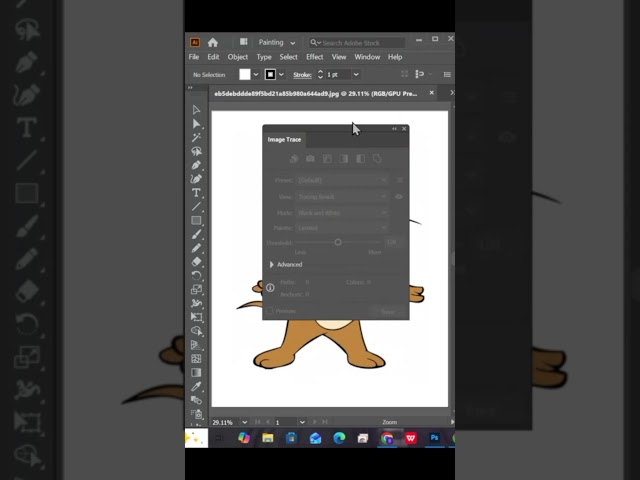The image size is (640, 480).
Task: Select the Shape Builder tool
Action: (x=196, y=331)
